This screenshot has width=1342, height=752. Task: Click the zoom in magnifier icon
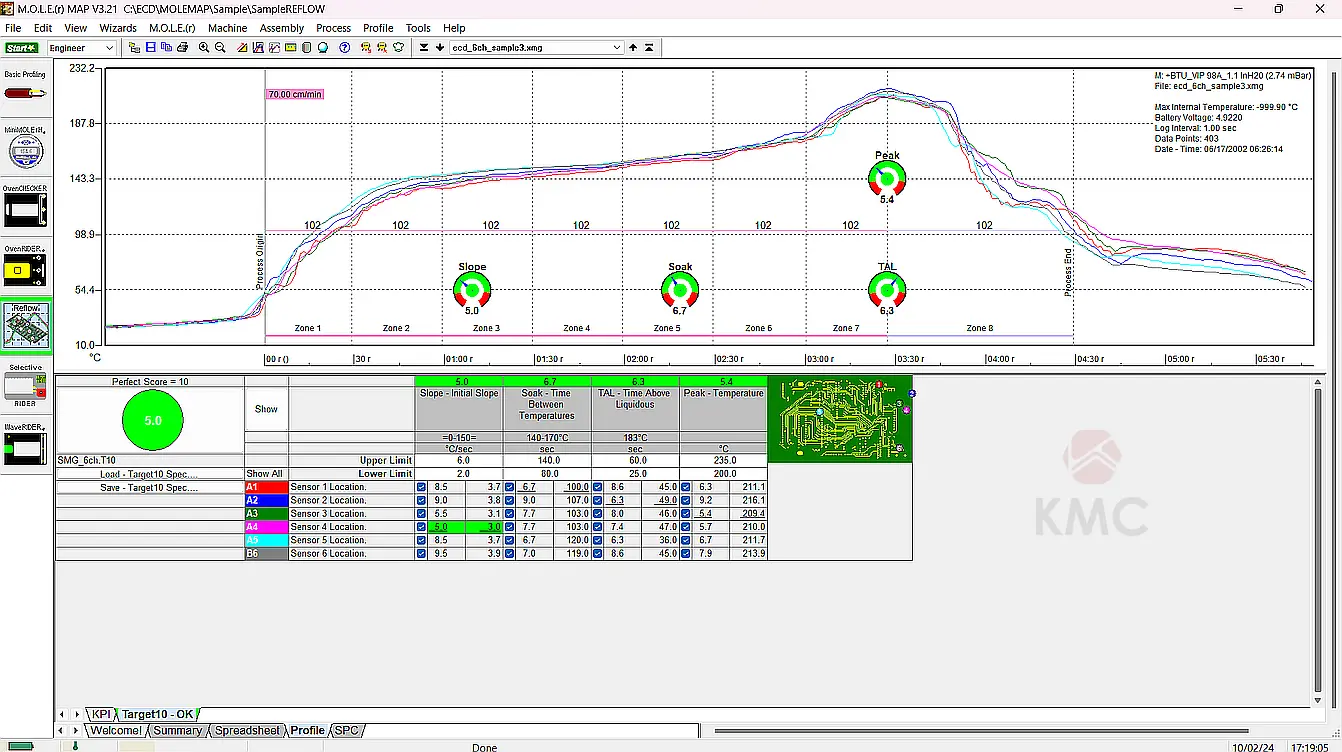pos(204,48)
